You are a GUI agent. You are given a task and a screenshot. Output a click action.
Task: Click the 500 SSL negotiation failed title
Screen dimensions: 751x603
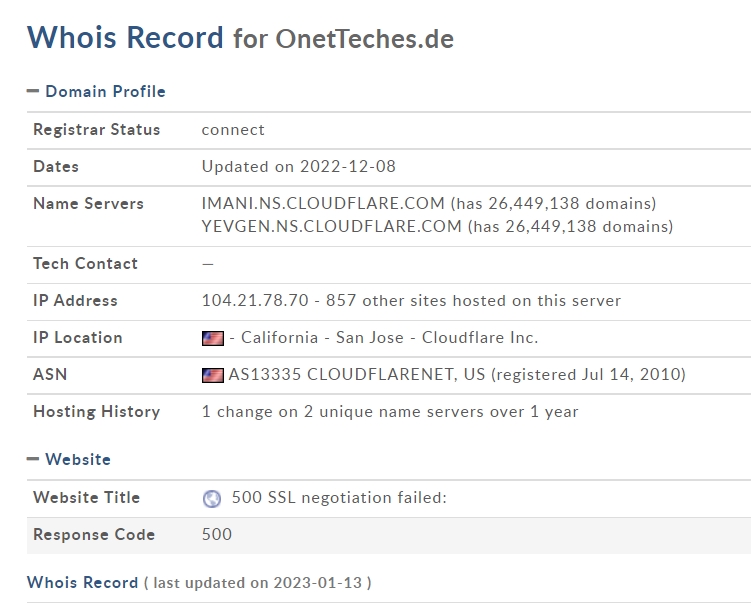(339, 498)
